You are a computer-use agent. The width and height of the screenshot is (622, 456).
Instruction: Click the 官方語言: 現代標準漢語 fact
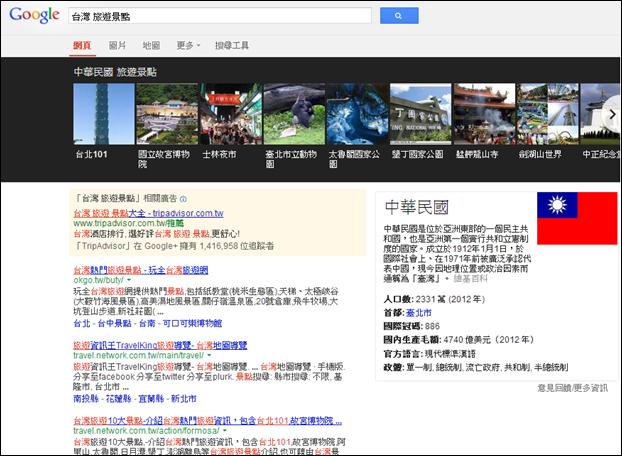[x=430, y=354]
